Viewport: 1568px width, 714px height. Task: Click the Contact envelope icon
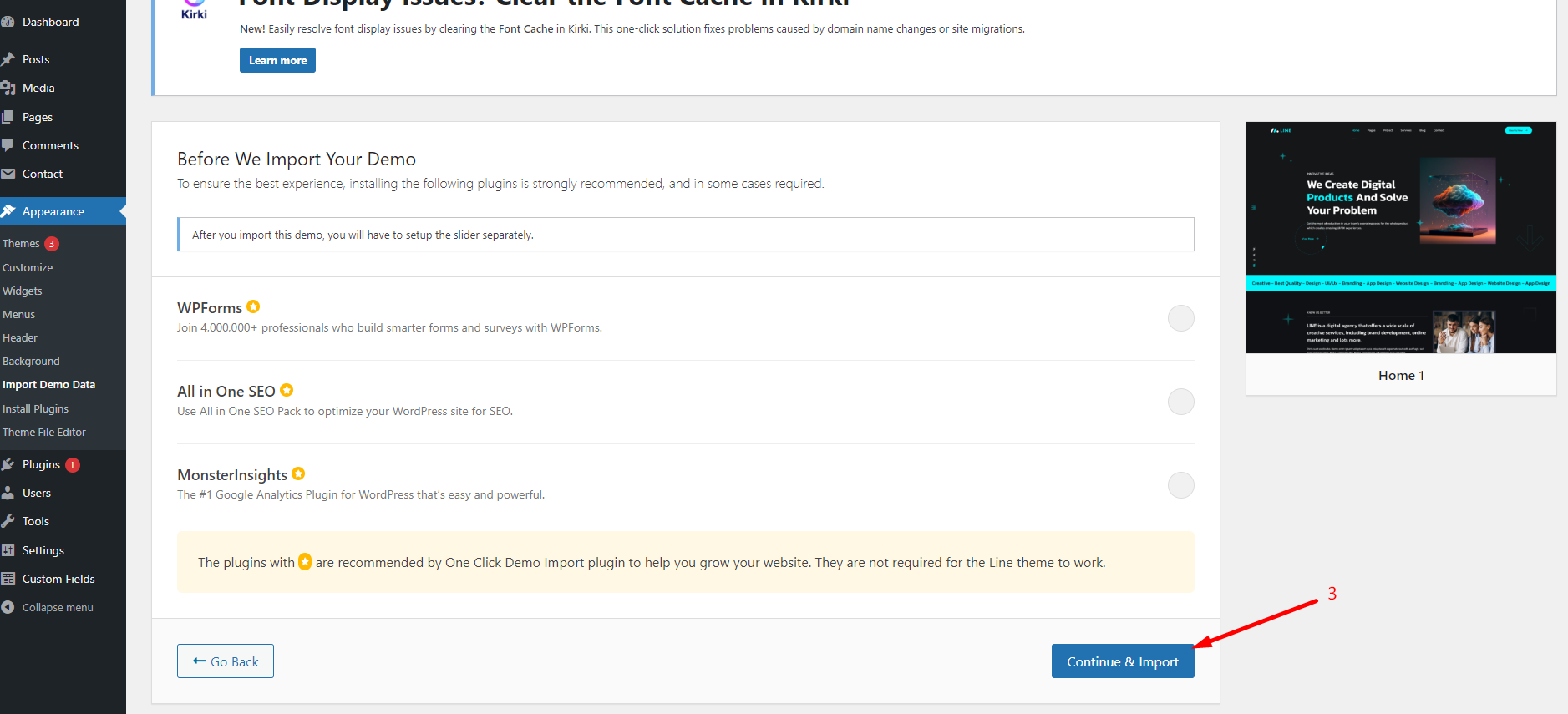[8, 174]
